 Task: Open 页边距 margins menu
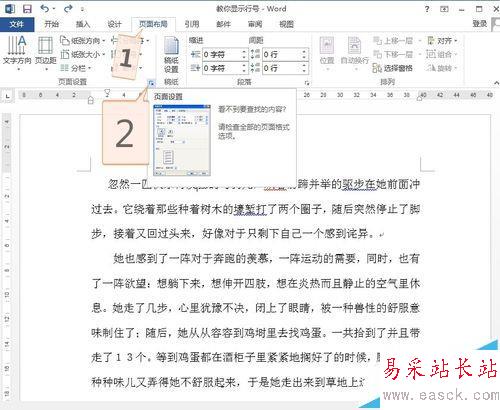pos(46,53)
